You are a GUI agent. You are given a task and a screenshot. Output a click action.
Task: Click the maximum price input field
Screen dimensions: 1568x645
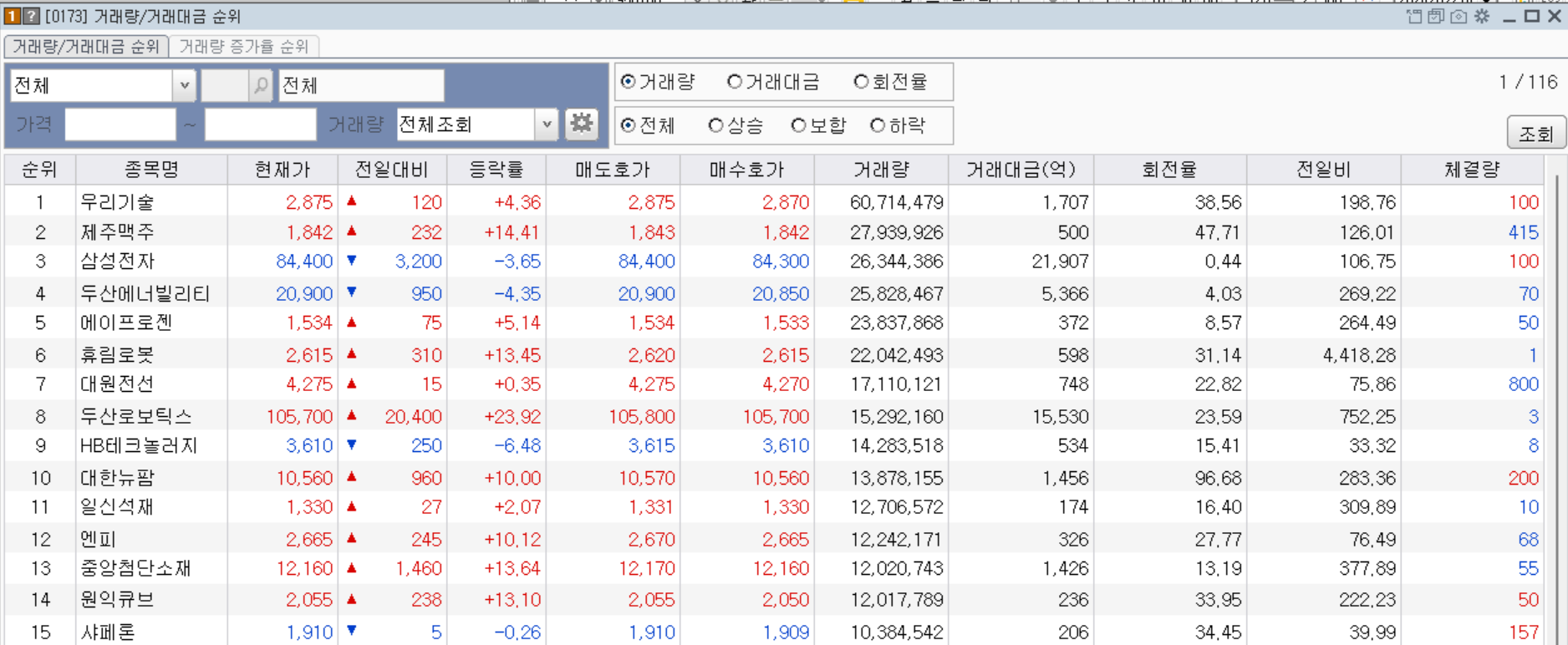click(x=261, y=124)
